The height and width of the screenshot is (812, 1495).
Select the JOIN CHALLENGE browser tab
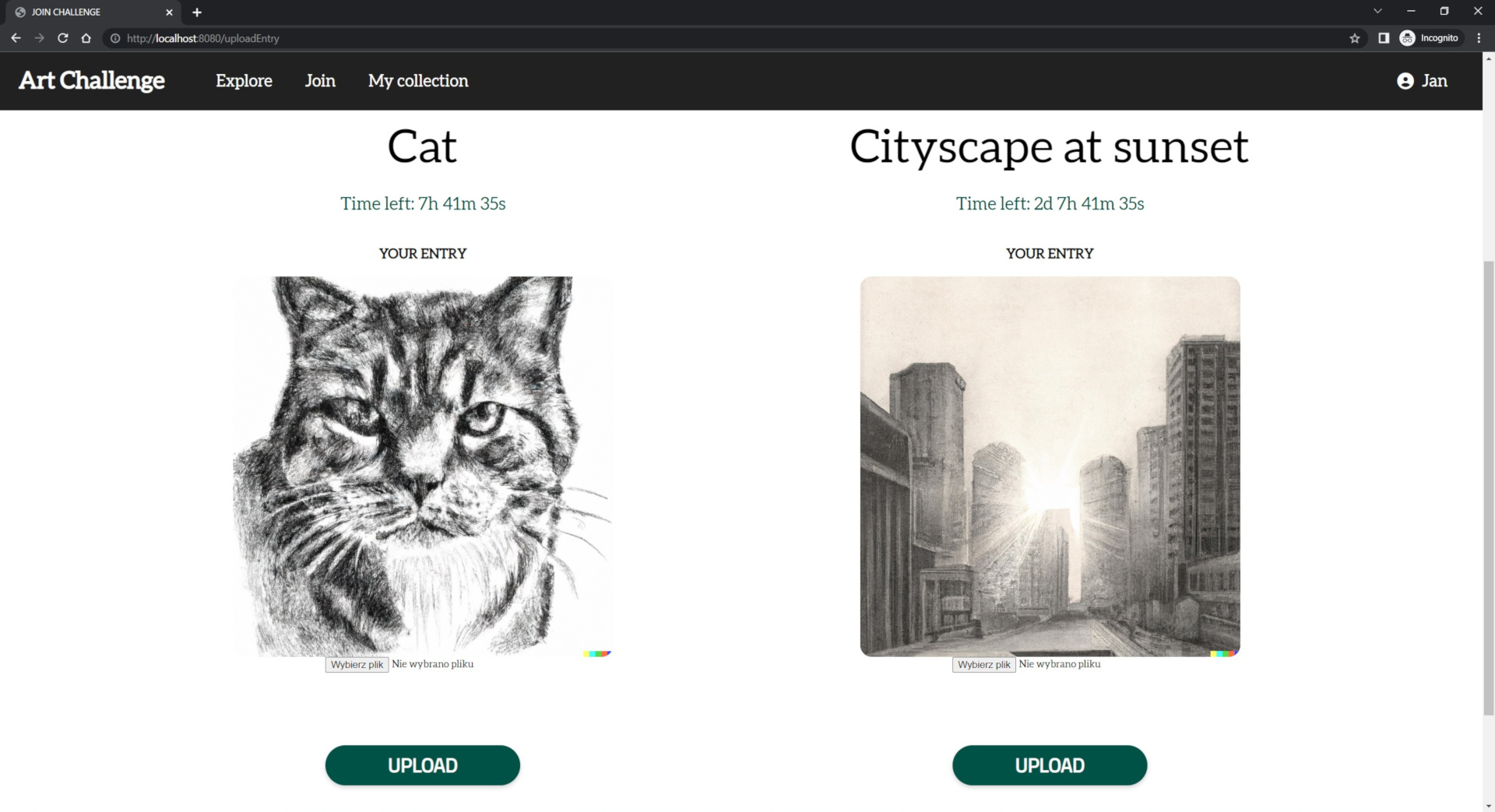click(x=92, y=12)
